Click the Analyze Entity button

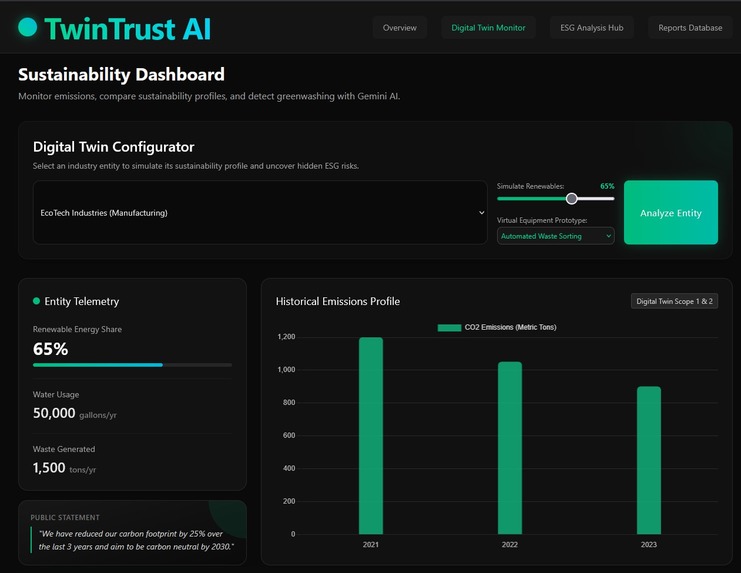pos(671,213)
